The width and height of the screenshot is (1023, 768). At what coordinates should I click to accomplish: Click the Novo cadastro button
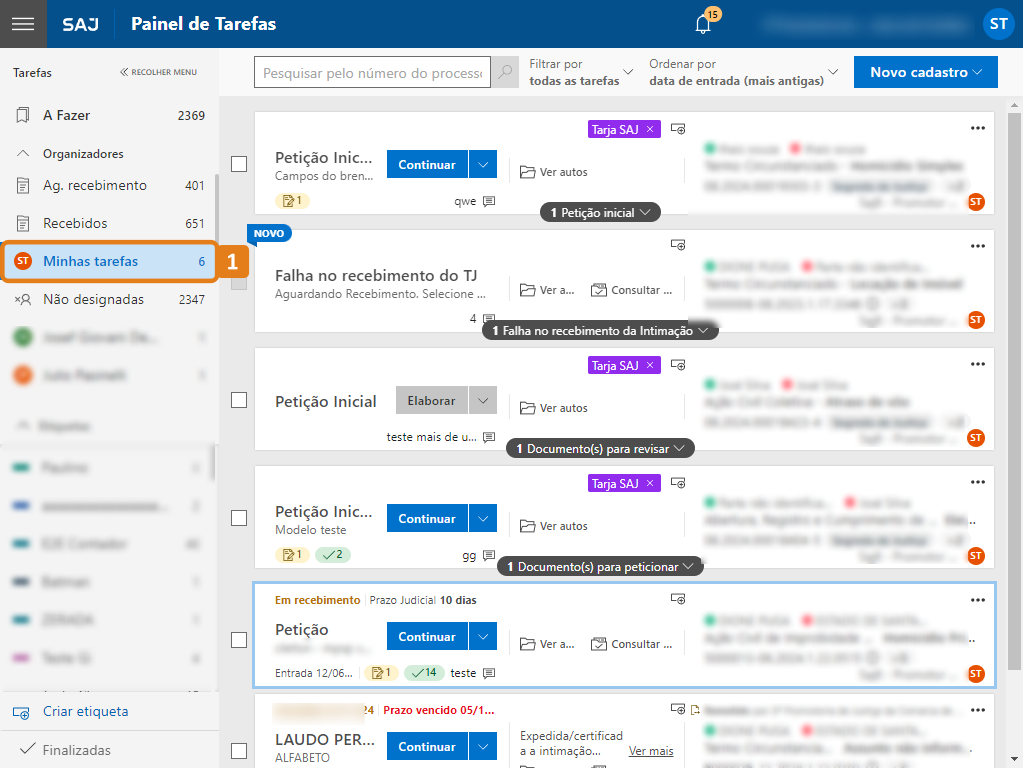click(925, 72)
